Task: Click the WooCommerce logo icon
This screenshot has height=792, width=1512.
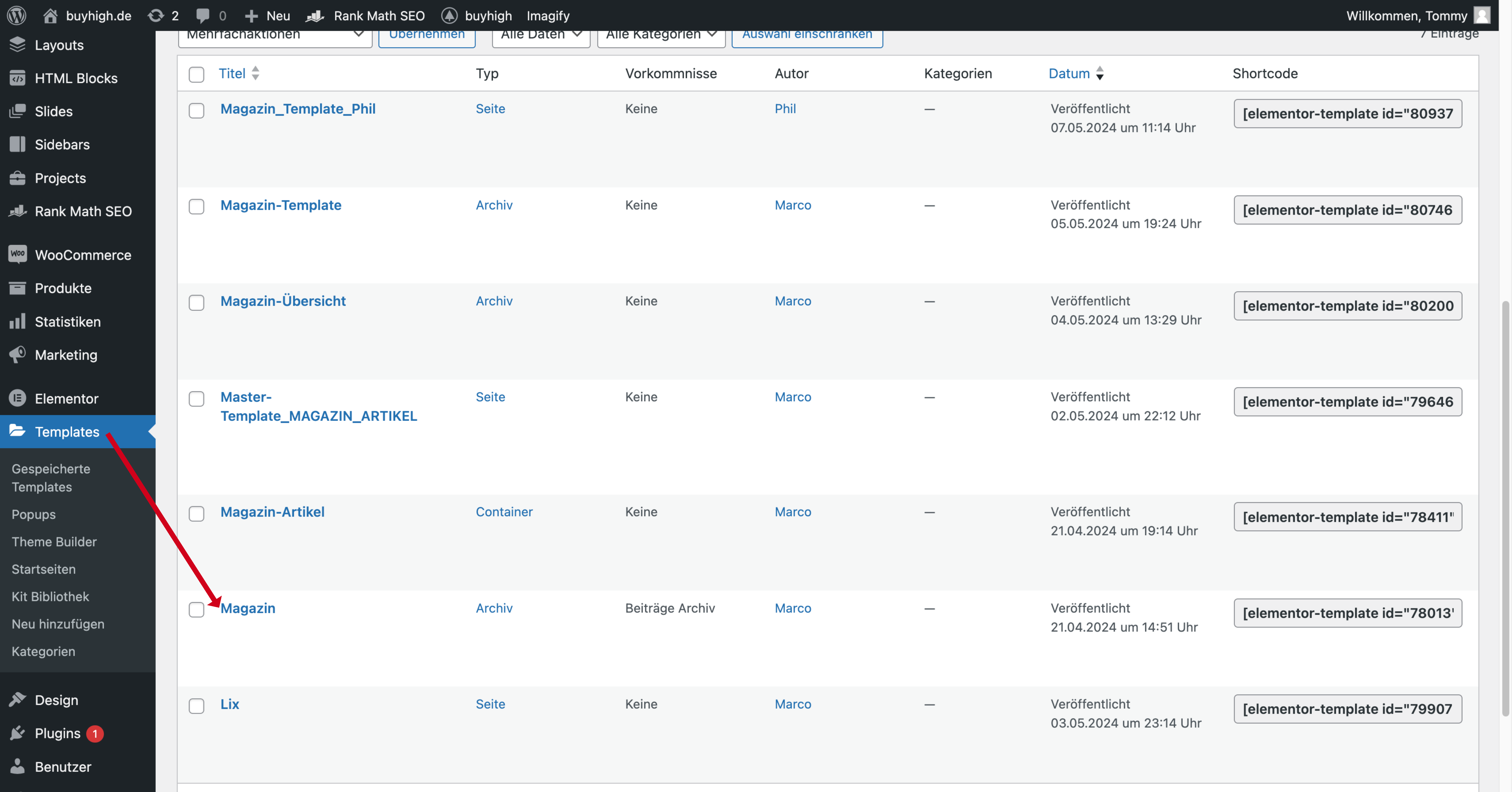Action: pyautogui.click(x=18, y=254)
